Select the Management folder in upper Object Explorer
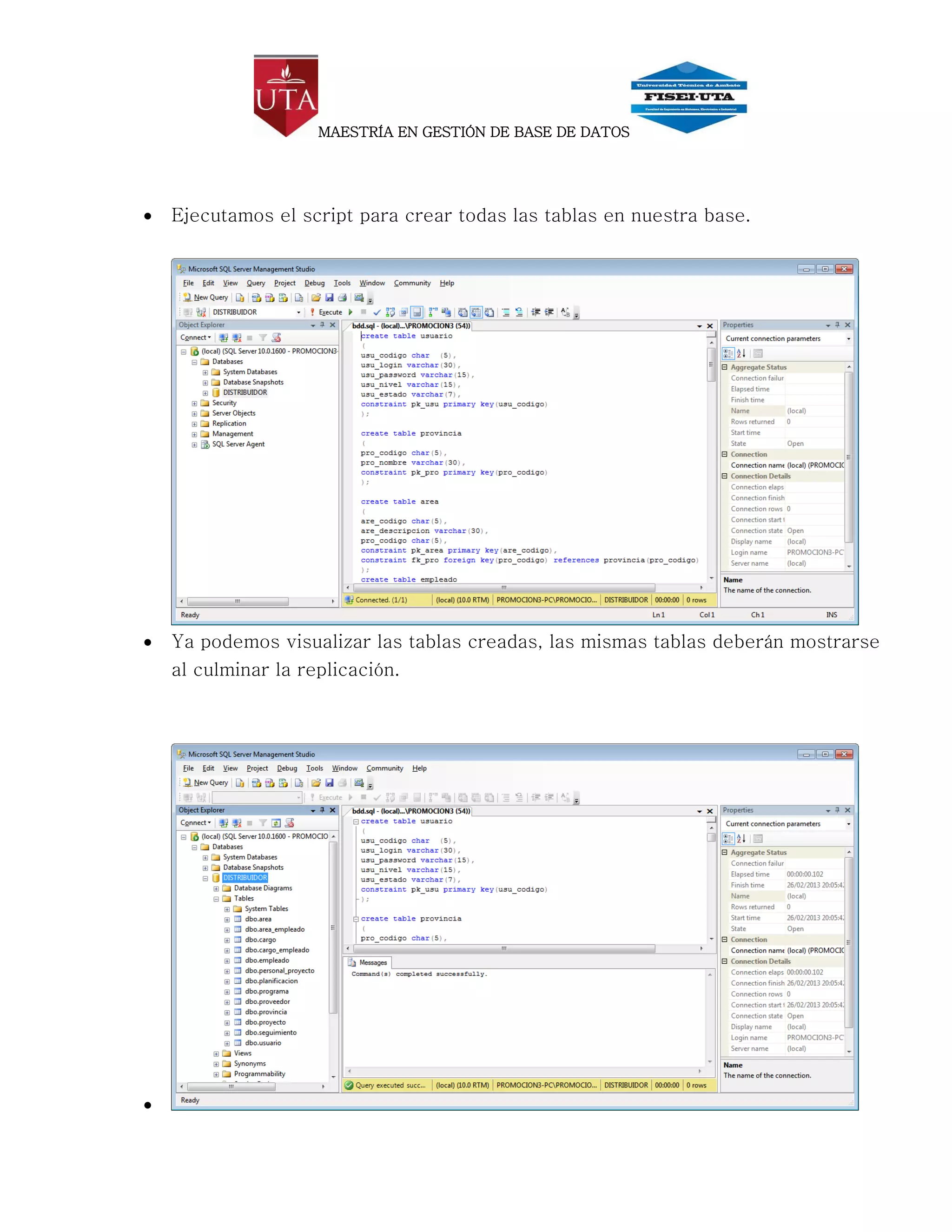The width and height of the screenshot is (952, 1232). (x=232, y=434)
